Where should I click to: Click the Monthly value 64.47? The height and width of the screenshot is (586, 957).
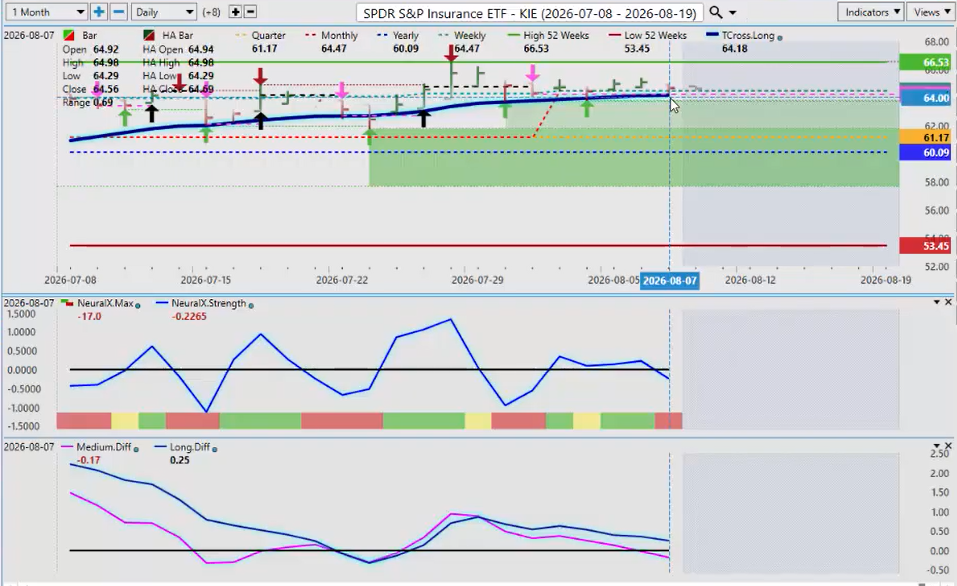pyautogui.click(x=334, y=49)
